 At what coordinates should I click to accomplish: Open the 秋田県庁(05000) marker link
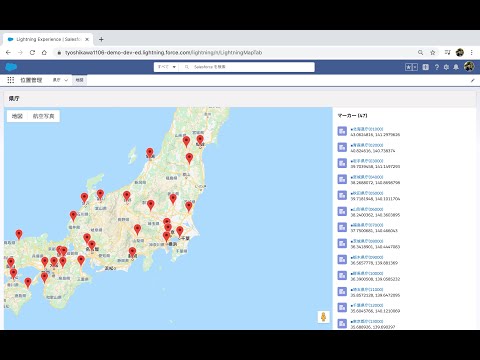pyautogui.click(x=367, y=193)
